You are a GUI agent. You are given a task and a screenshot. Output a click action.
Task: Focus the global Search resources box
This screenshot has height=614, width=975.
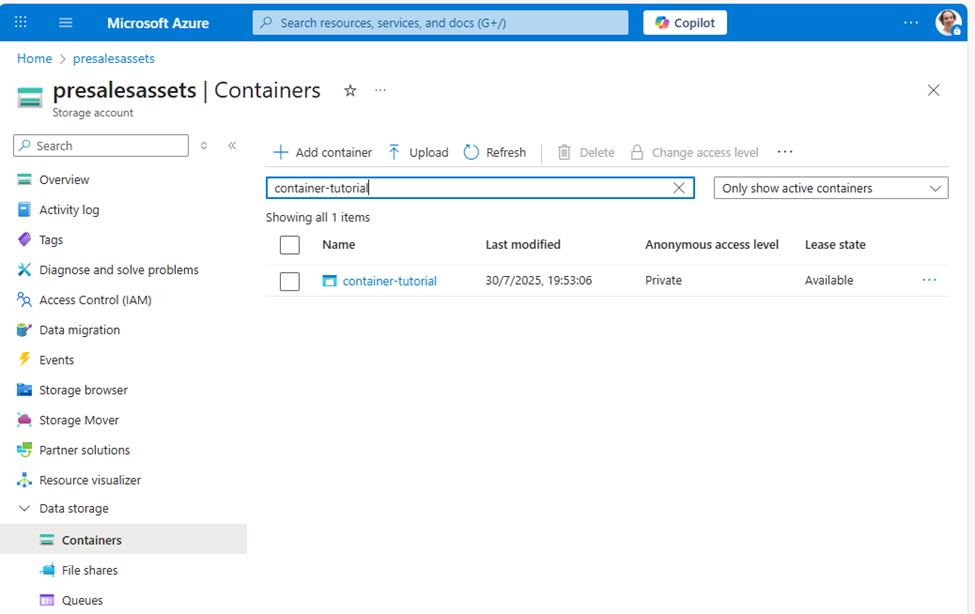point(440,22)
